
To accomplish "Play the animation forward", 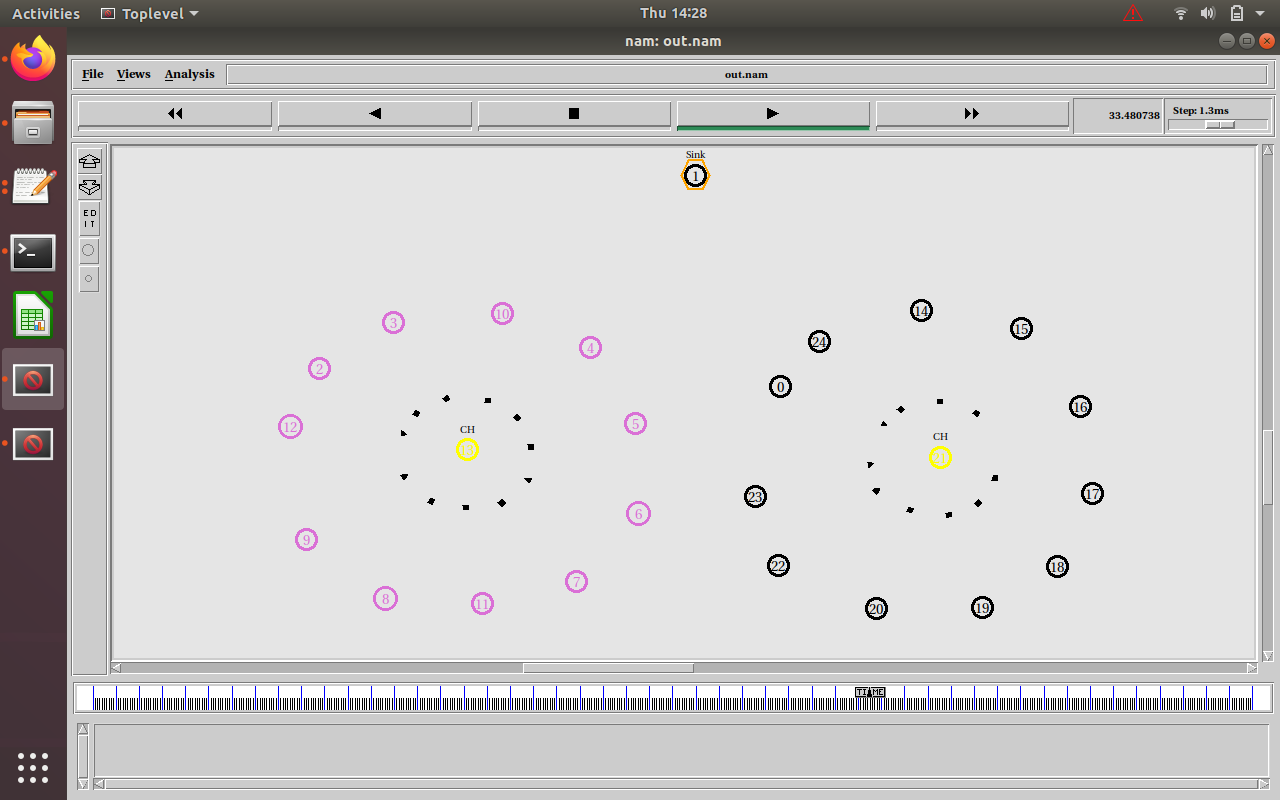I will [x=773, y=114].
